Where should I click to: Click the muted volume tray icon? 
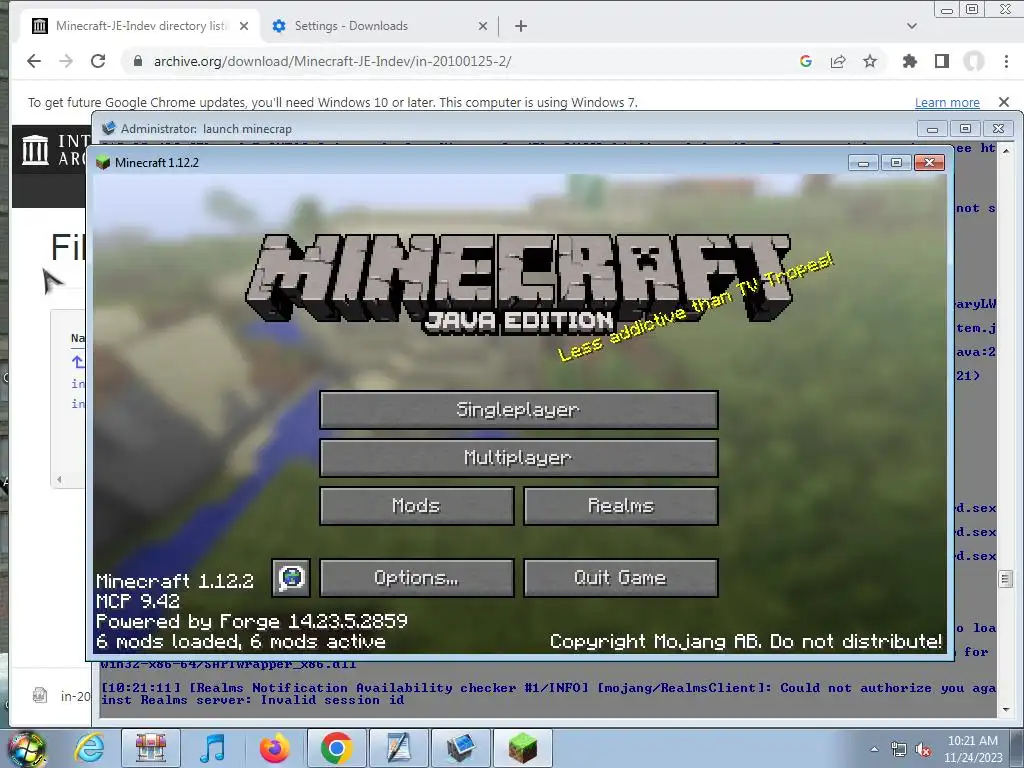(x=923, y=750)
